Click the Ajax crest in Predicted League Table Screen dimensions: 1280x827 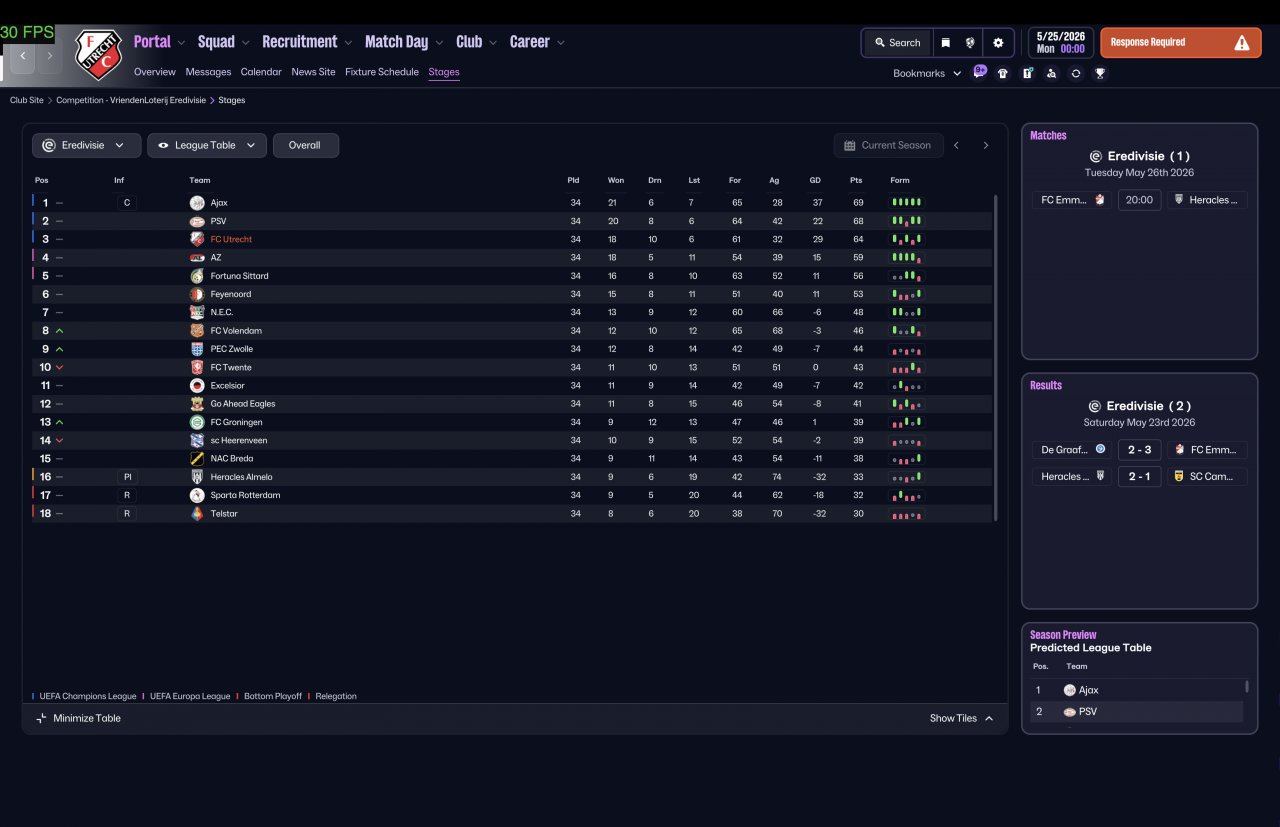pos(1070,690)
